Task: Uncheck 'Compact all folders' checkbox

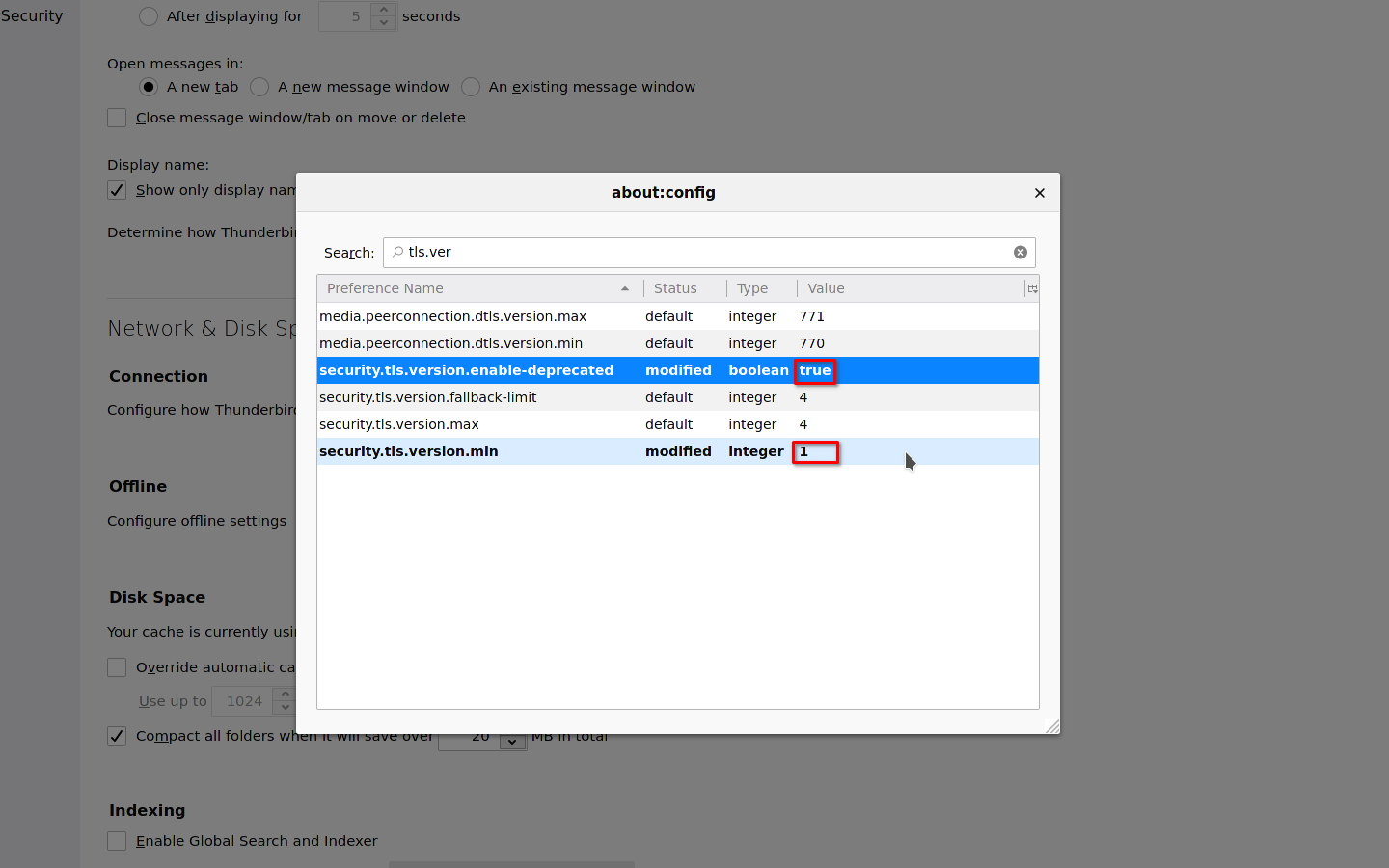Action: (117, 736)
